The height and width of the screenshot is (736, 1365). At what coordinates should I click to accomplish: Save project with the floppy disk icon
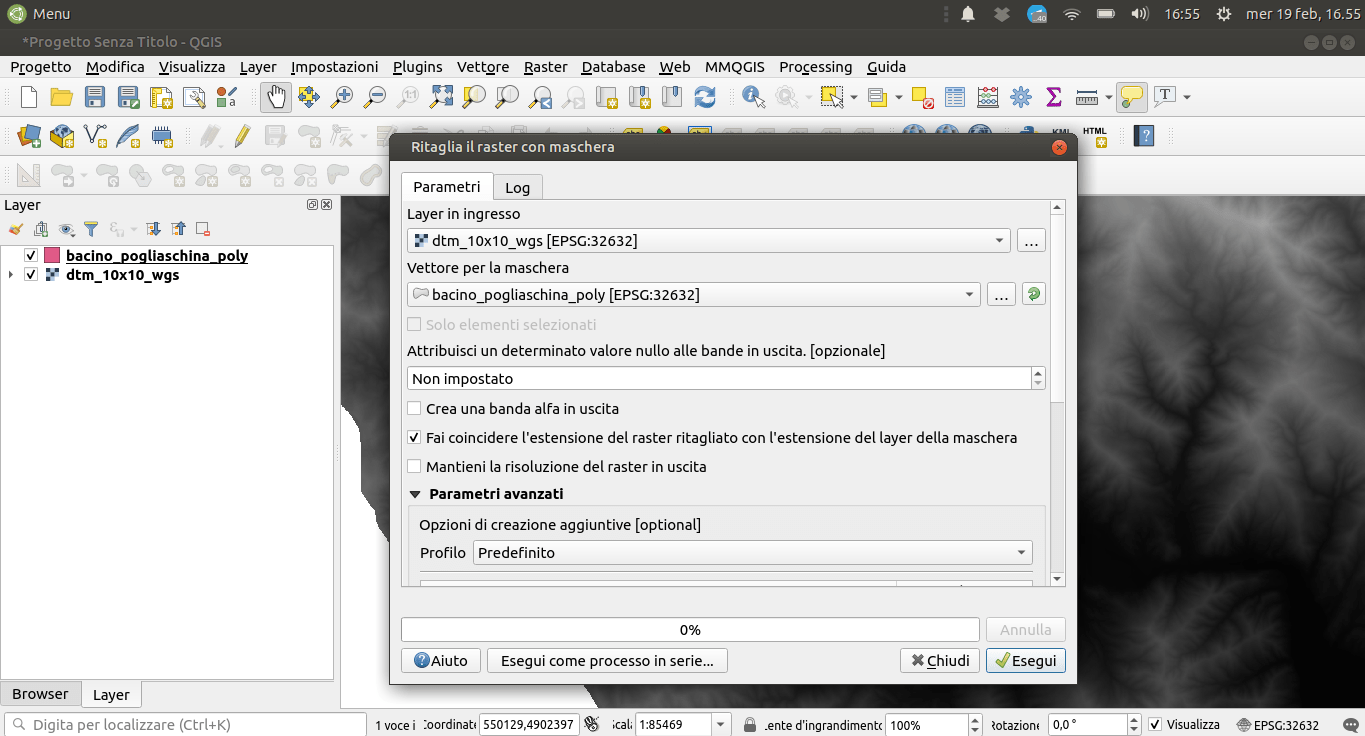point(95,97)
